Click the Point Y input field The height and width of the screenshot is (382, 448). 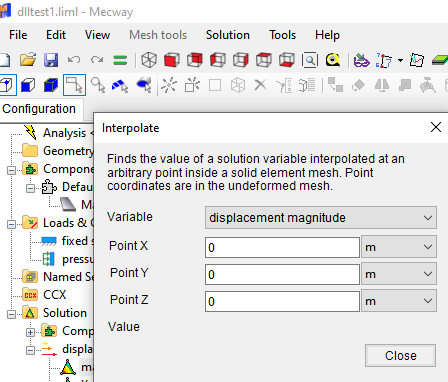click(x=282, y=274)
